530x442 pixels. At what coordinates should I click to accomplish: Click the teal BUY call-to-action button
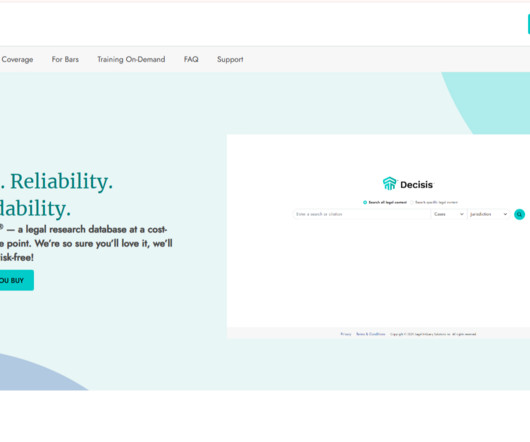[17, 280]
